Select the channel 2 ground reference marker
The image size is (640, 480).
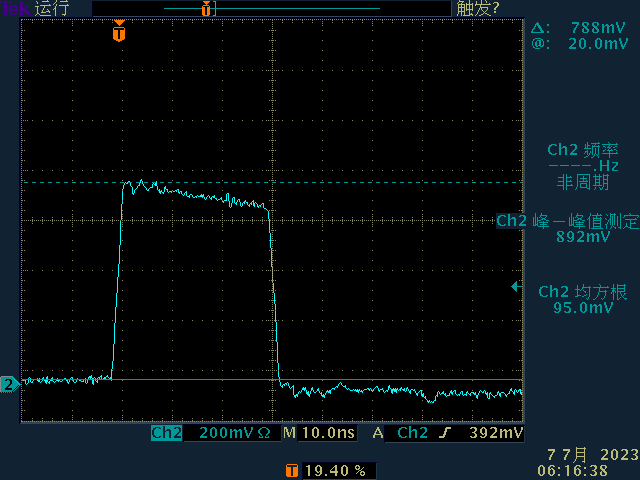pyautogui.click(x=9, y=384)
